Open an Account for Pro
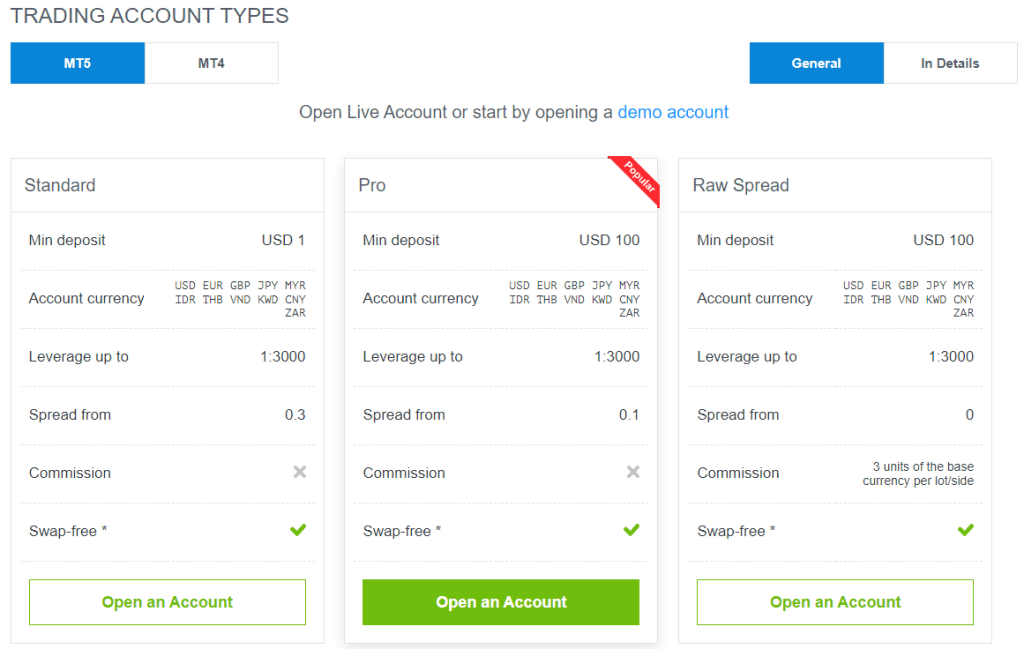The height and width of the screenshot is (649, 1024). click(x=501, y=602)
